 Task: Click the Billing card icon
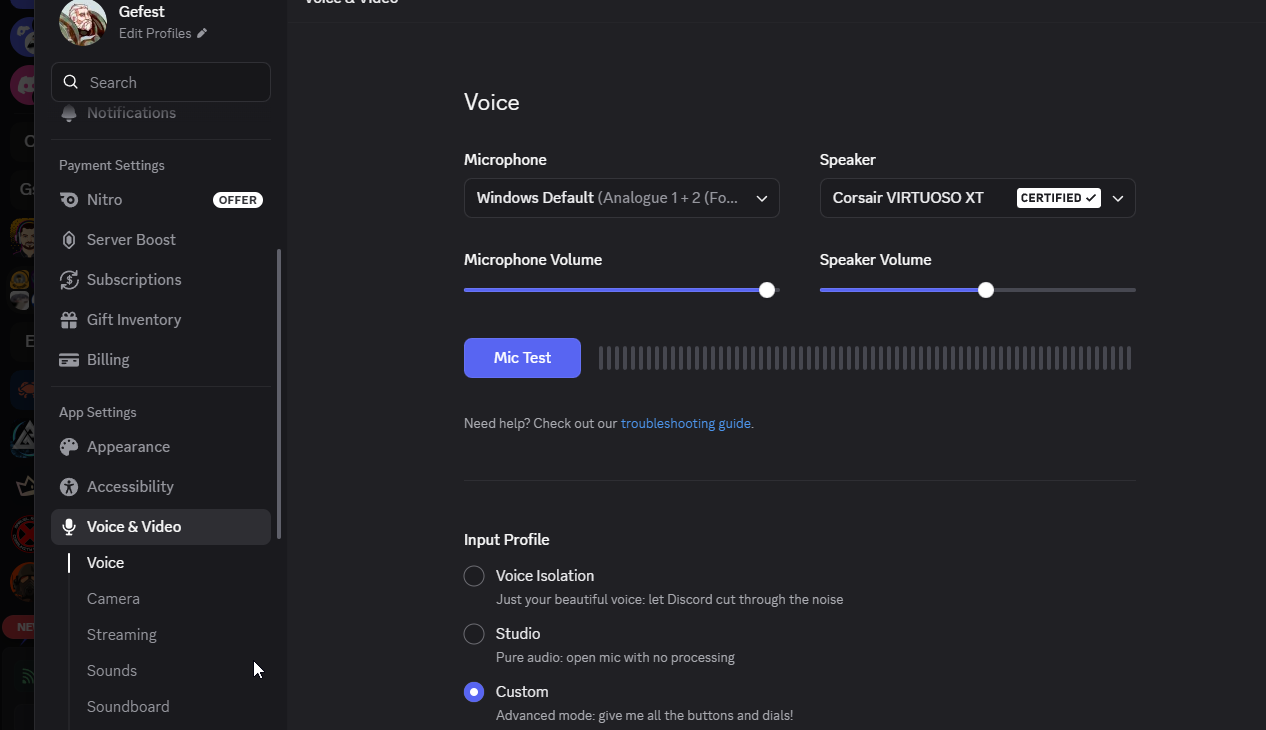(69, 360)
